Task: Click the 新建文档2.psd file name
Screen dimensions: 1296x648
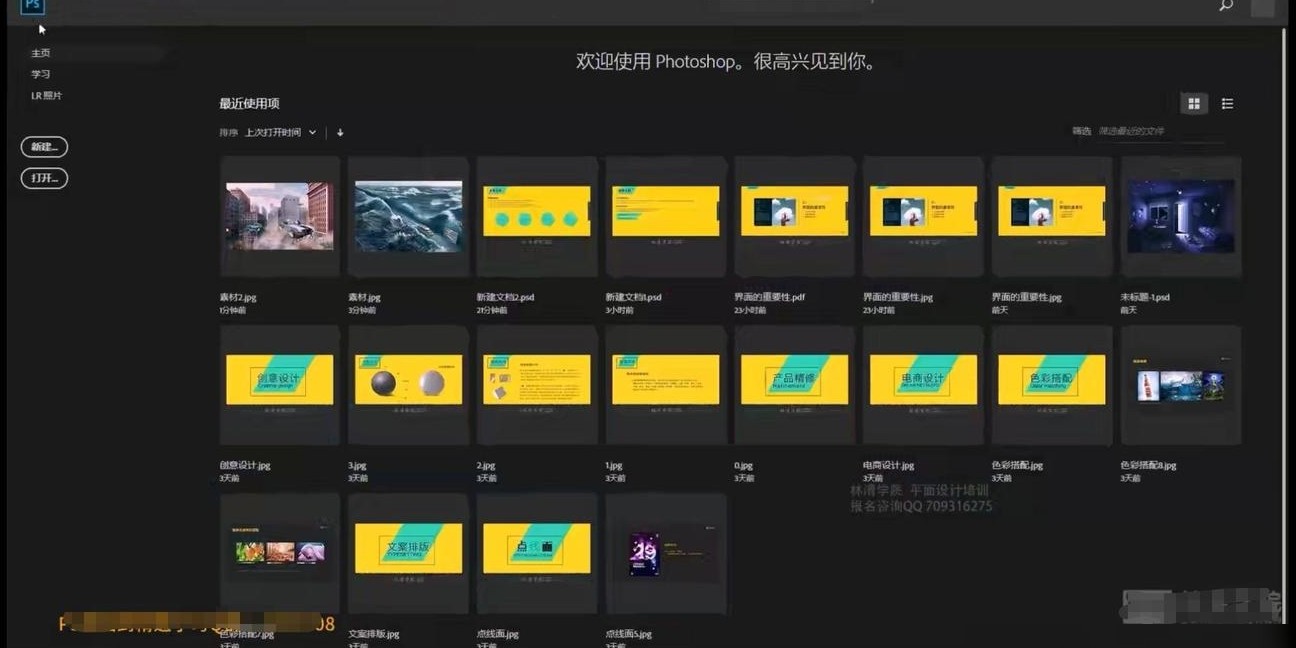Action: 505,297
